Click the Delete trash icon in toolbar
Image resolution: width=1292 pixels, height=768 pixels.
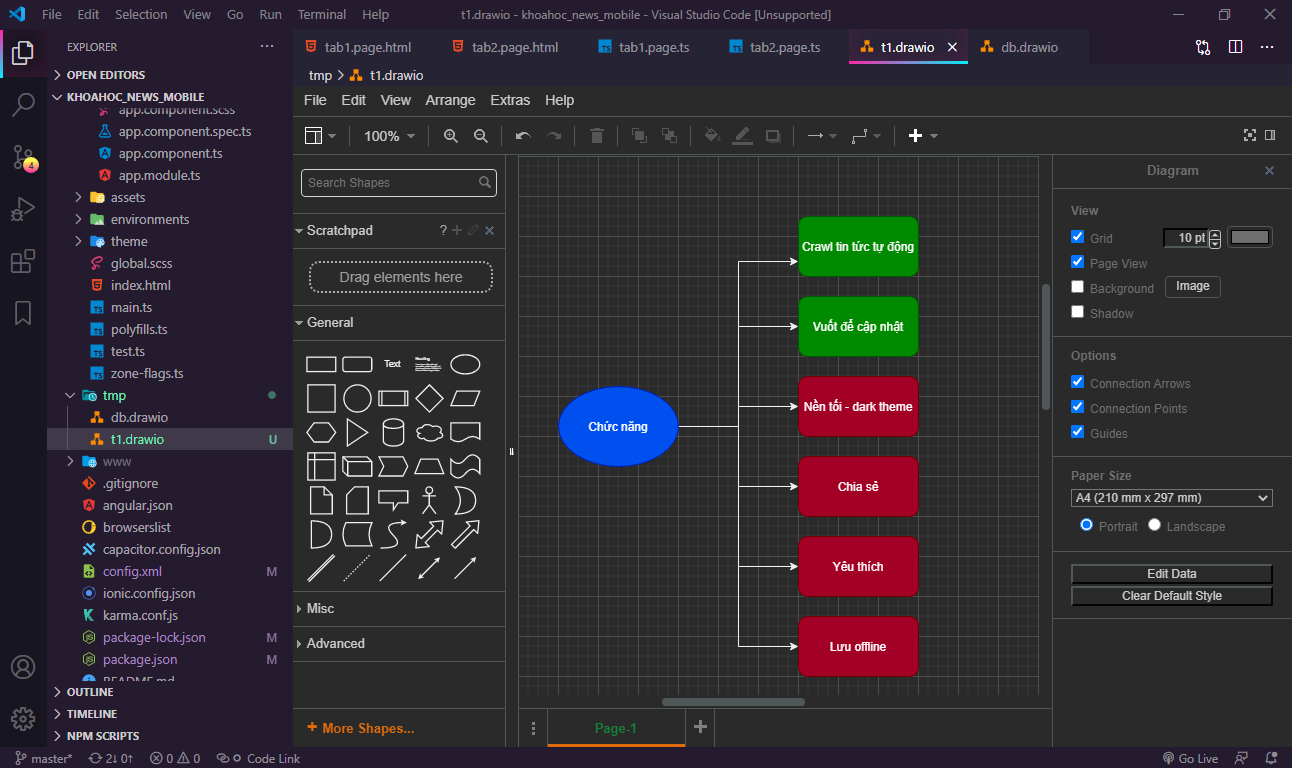tap(597, 136)
